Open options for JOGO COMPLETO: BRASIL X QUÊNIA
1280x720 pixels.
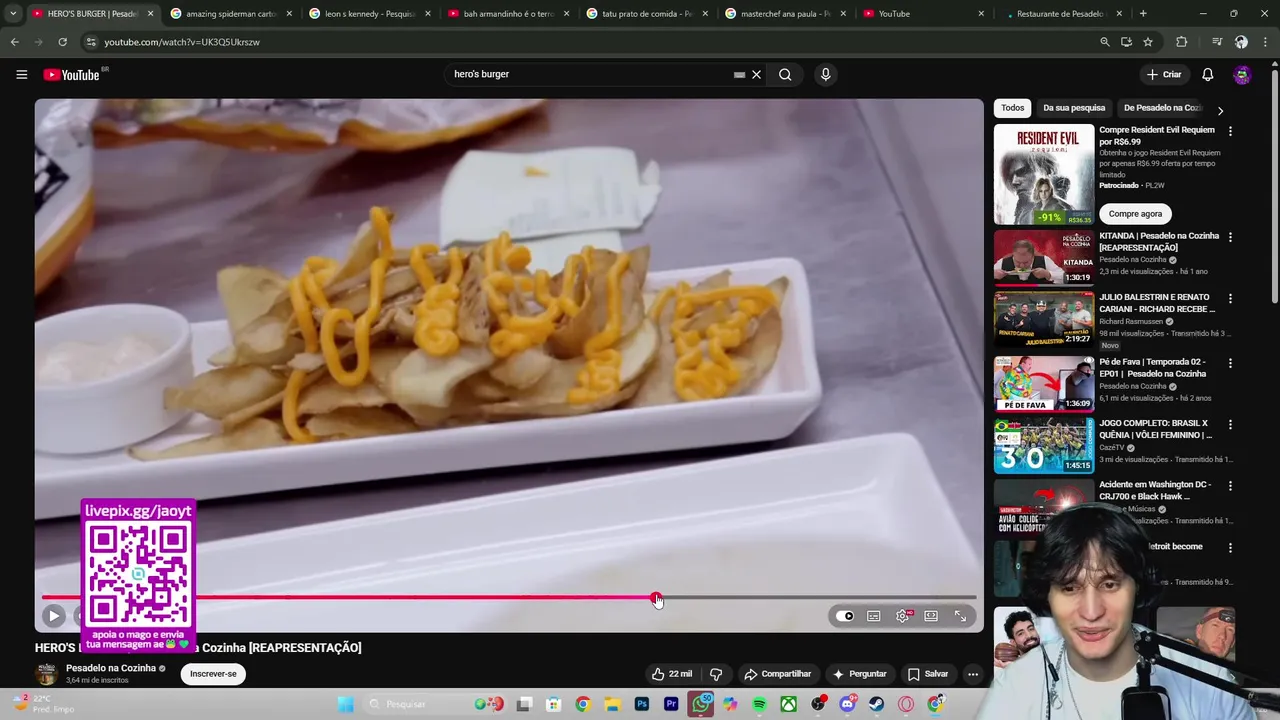[x=1230, y=424]
